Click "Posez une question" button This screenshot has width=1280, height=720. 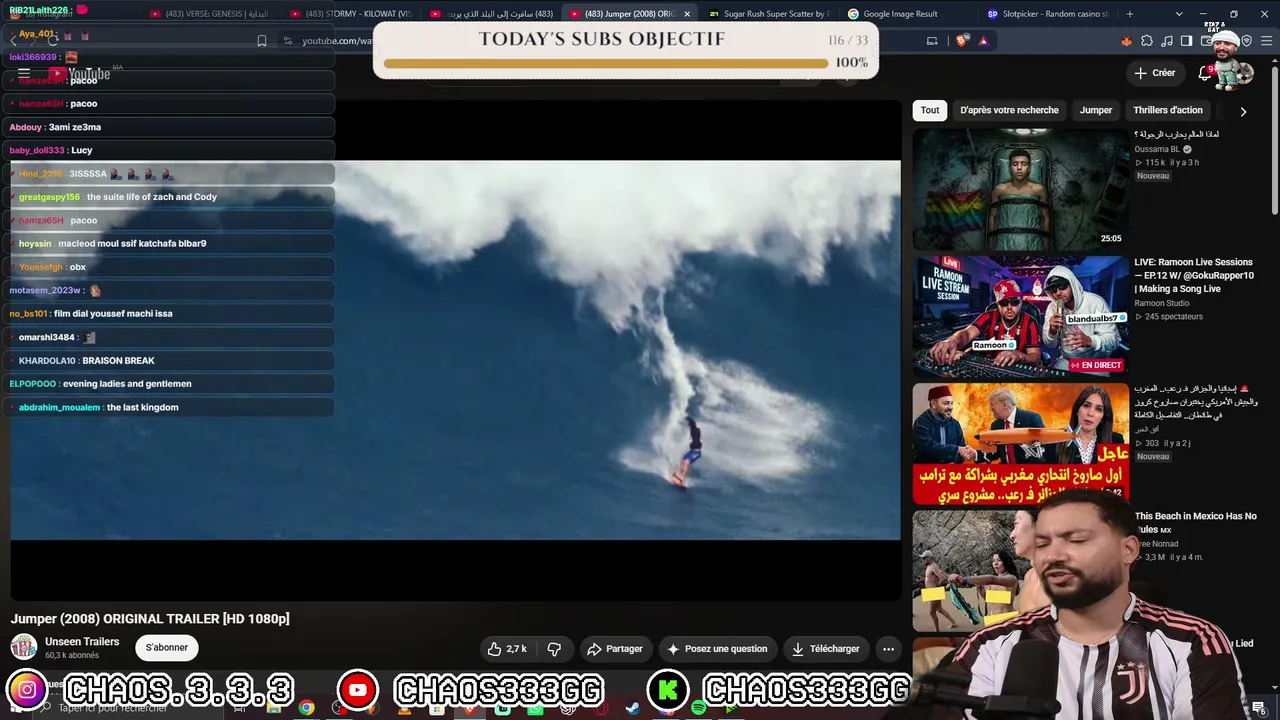click(717, 649)
